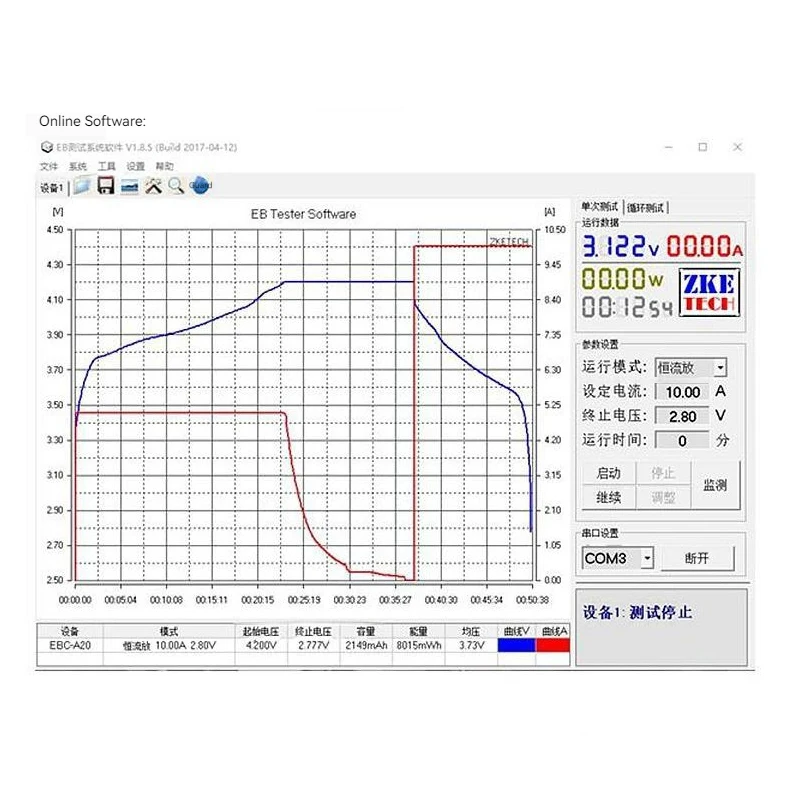
Task: Click the red 曲线A color swatch
Action: [553, 645]
